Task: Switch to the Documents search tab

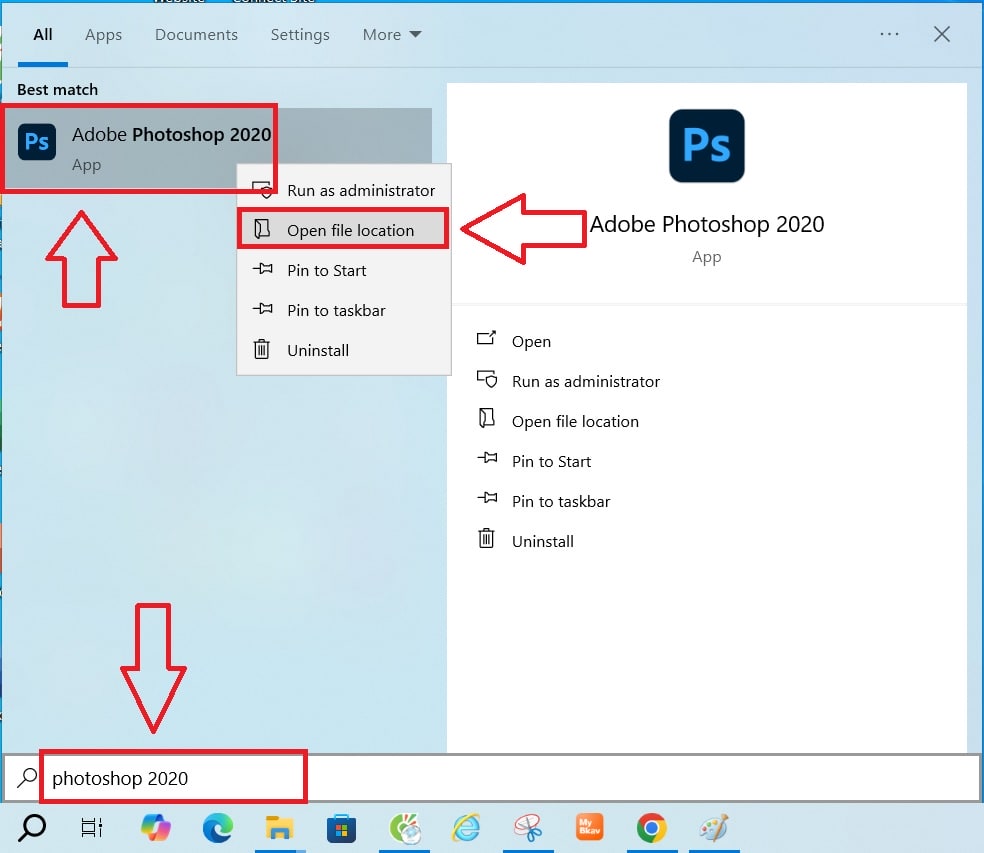Action: pos(196,35)
